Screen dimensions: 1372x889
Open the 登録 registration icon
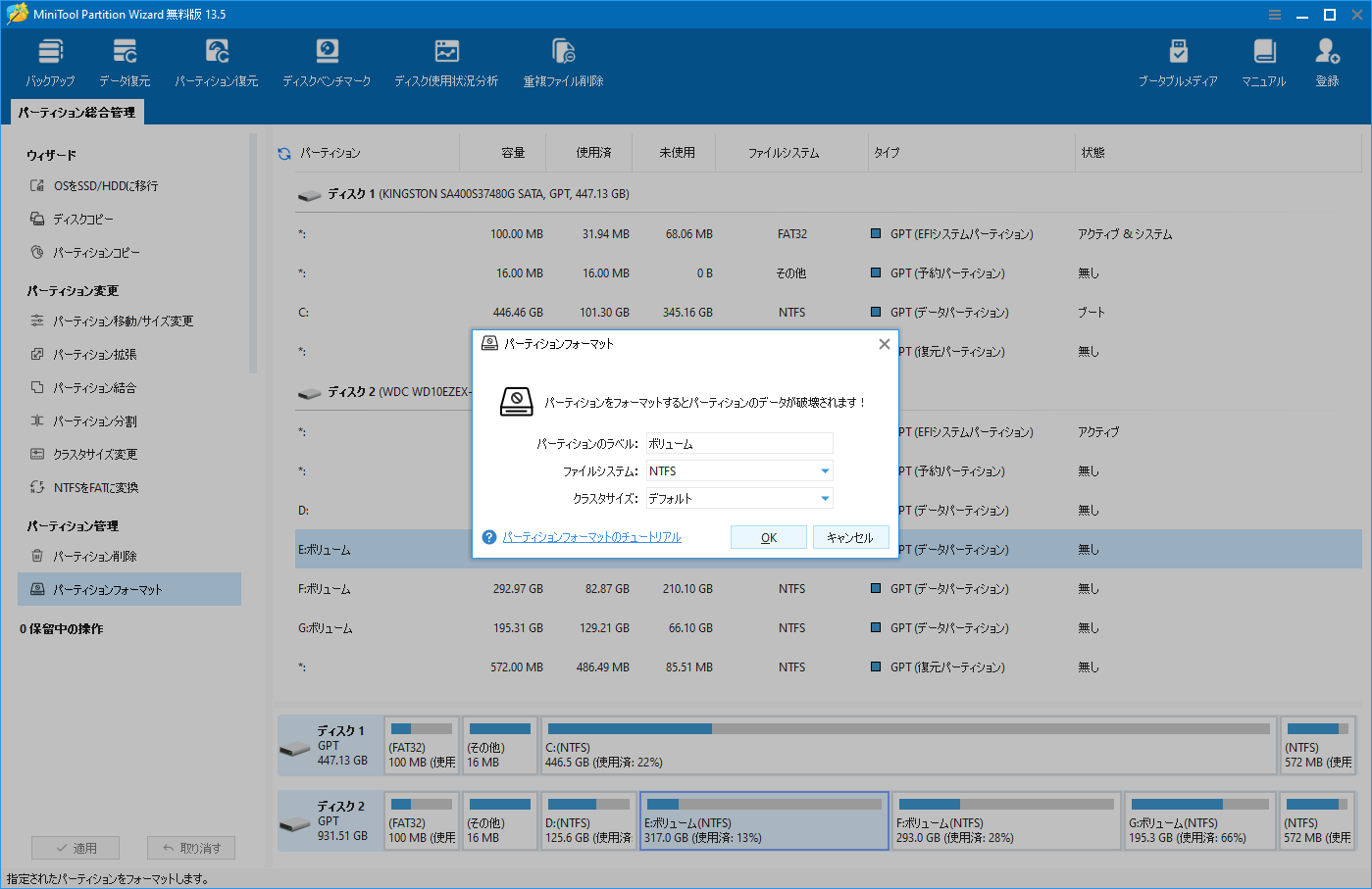pos(1327,59)
